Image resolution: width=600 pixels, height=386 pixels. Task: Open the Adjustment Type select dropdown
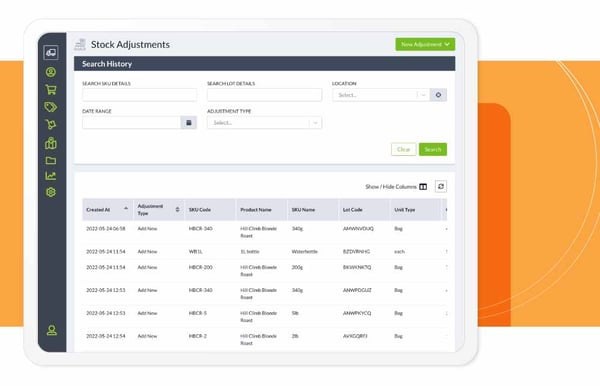(264, 123)
